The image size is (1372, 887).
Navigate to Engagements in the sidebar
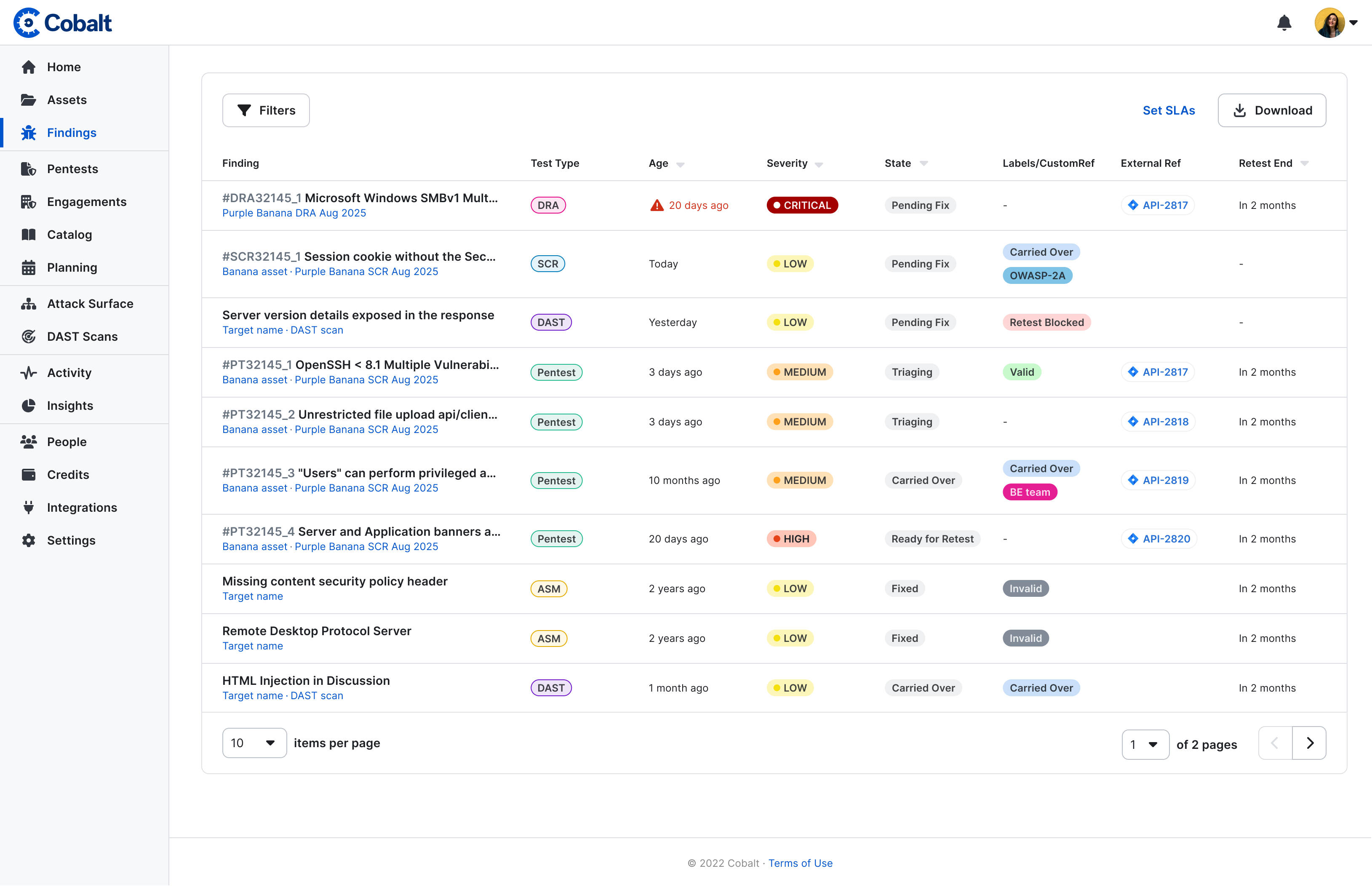pos(86,202)
